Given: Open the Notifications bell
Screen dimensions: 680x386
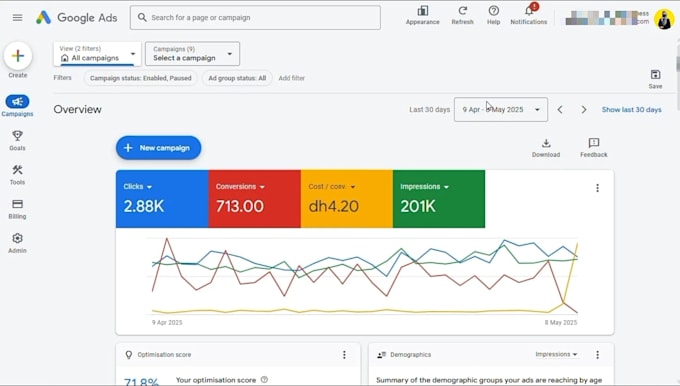Looking at the screenshot, I should [x=529, y=15].
